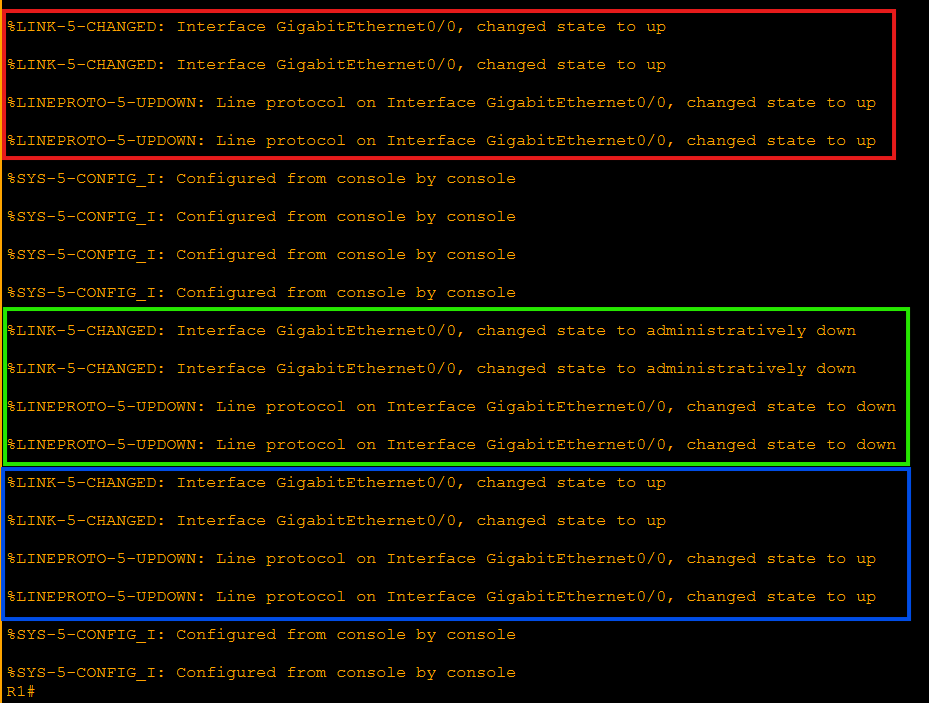This screenshot has height=703, width=929.
Task: Click first %LINK-5-CHANGED line in blue box
Action: coord(336,483)
